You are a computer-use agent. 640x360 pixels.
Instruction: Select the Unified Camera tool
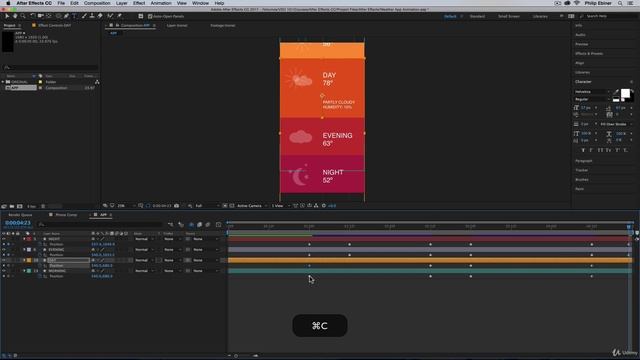(x=41, y=16)
